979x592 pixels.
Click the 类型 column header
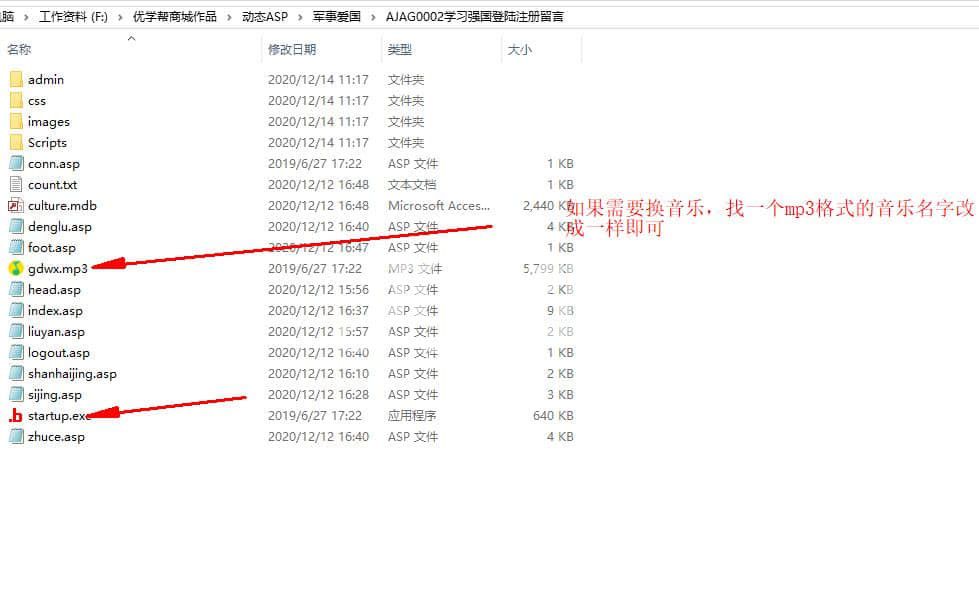pos(400,49)
